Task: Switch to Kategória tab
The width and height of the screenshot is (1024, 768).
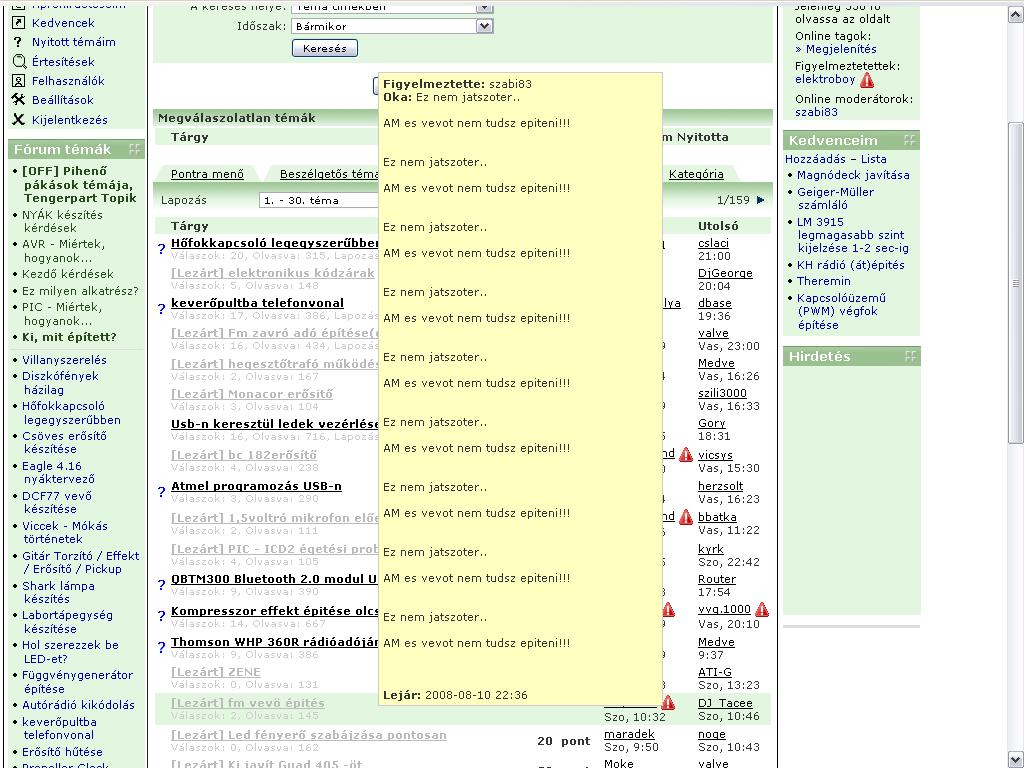Action: tap(696, 174)
